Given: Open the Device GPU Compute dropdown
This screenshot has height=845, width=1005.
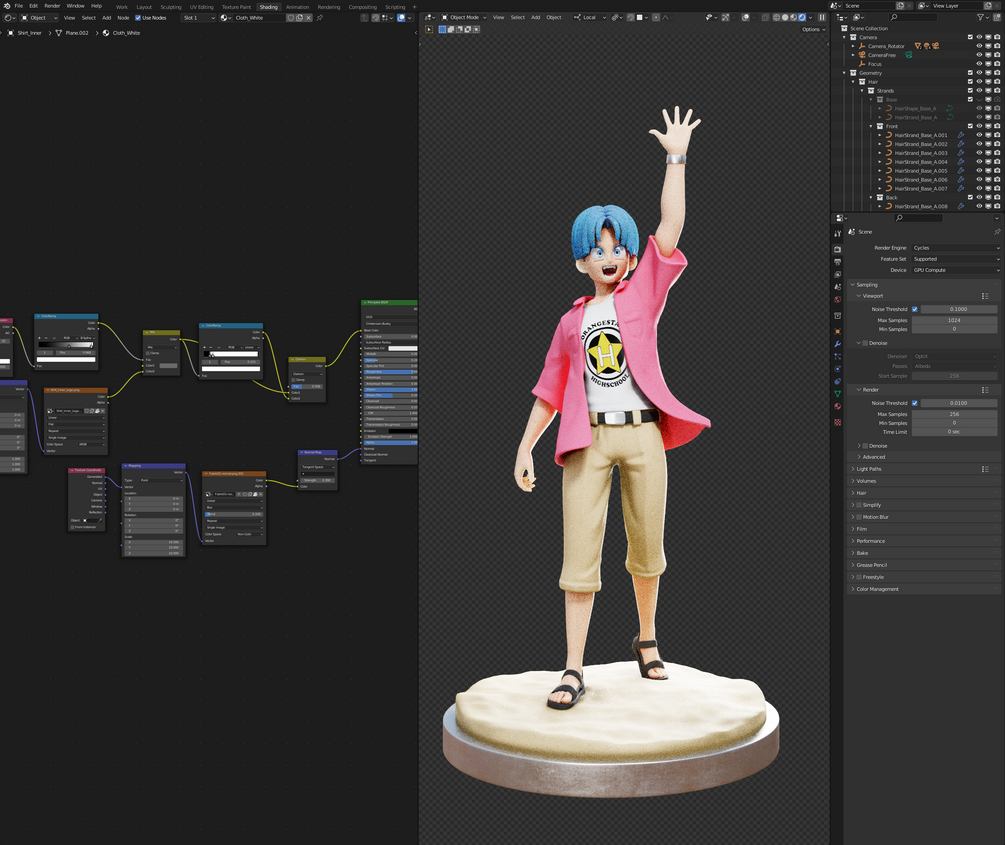Looking at the screenshot, I should [956, 271].
